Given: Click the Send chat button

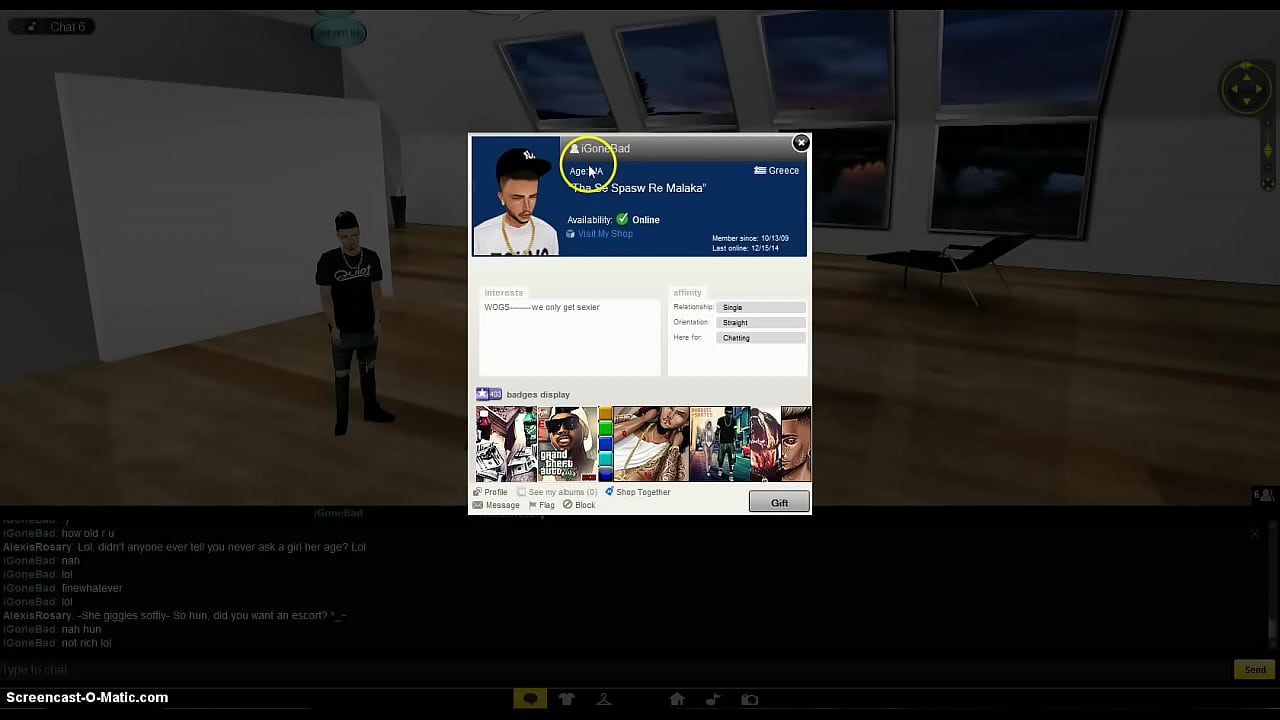Looking at the screenshot, I should (x=1254, y=670).
